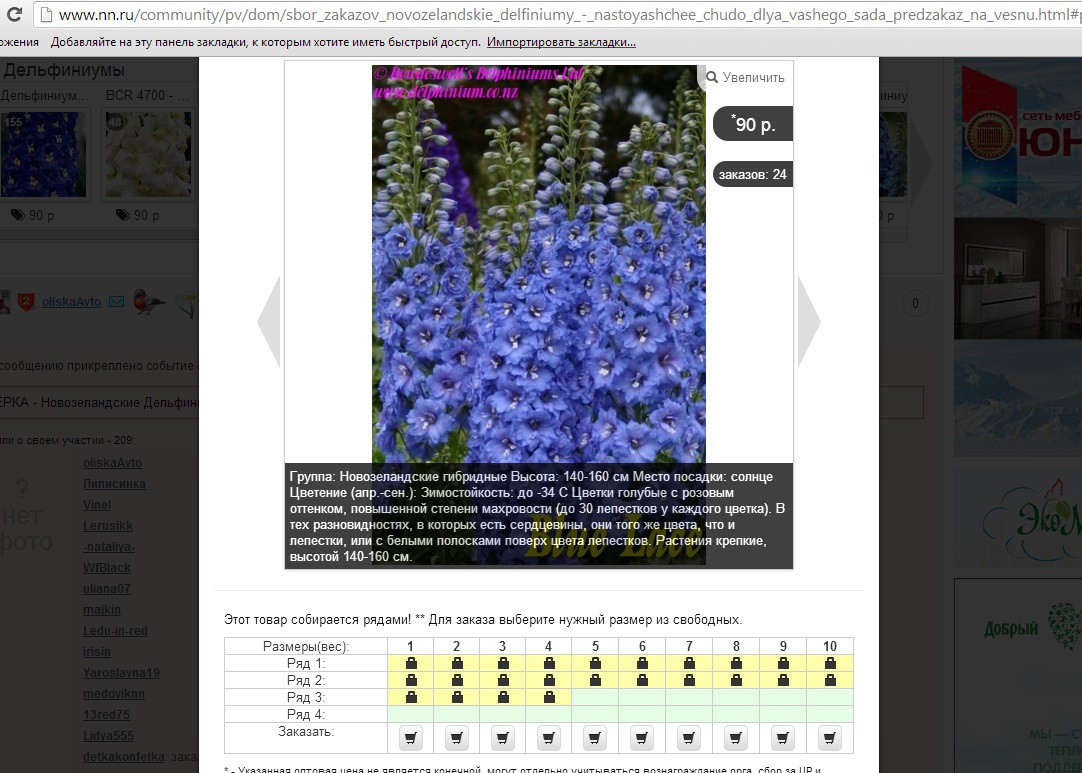Viewport: 1082px width, 773px height.
Task: Click the product description starting with Группа
Action: 538,516
